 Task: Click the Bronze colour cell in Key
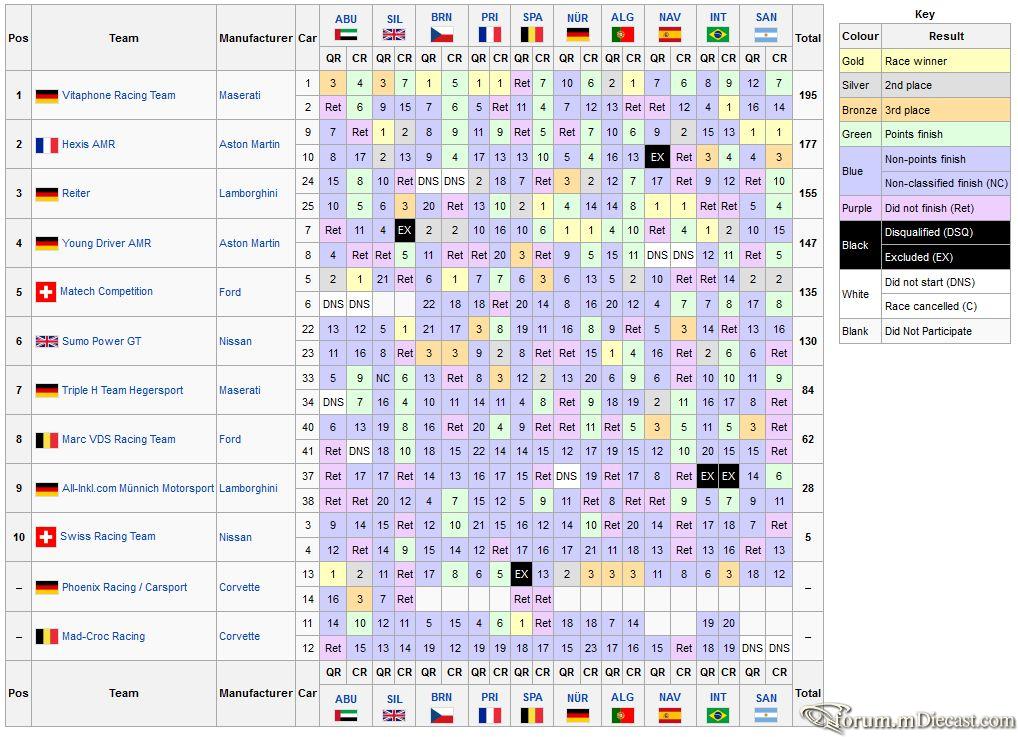tap(860, 110)
